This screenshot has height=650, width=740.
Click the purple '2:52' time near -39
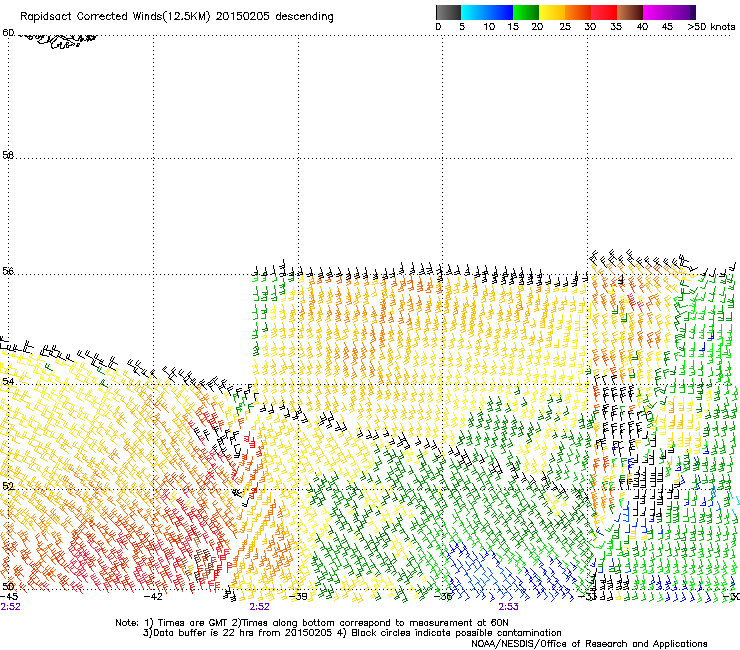260,607
